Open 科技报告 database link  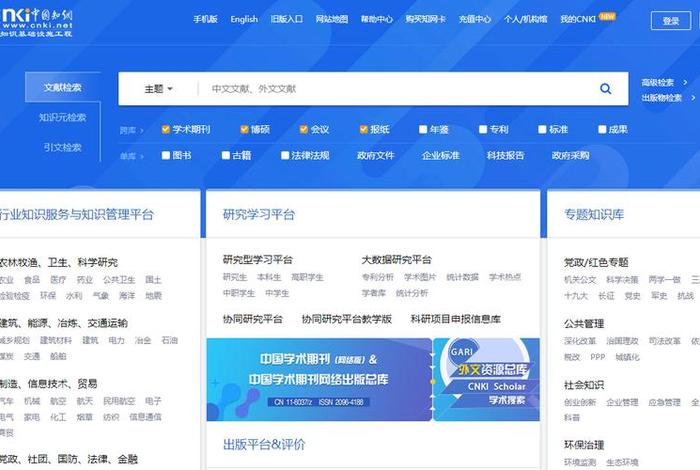point(505,155)
